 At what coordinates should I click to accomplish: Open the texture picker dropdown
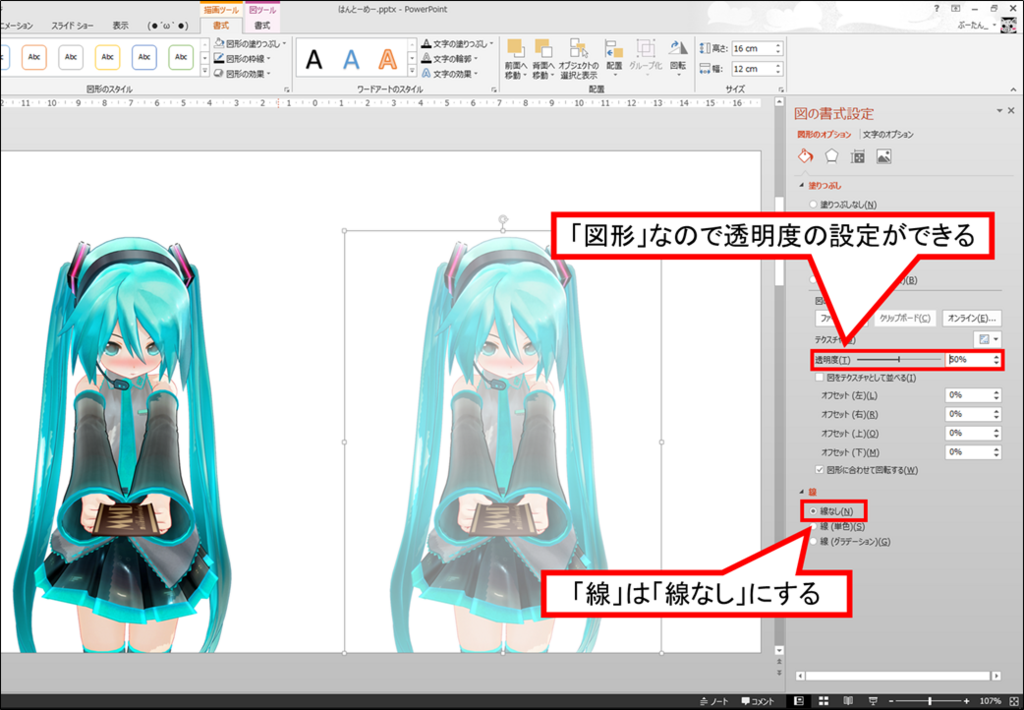[987, 339]
